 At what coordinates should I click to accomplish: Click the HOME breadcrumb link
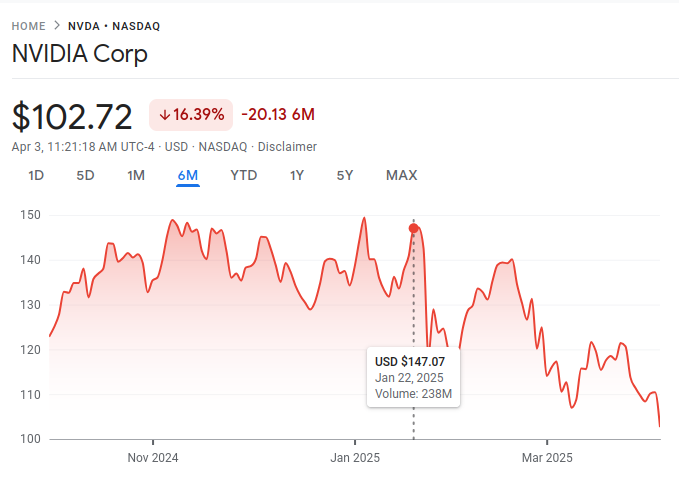(x=29, y=26)
